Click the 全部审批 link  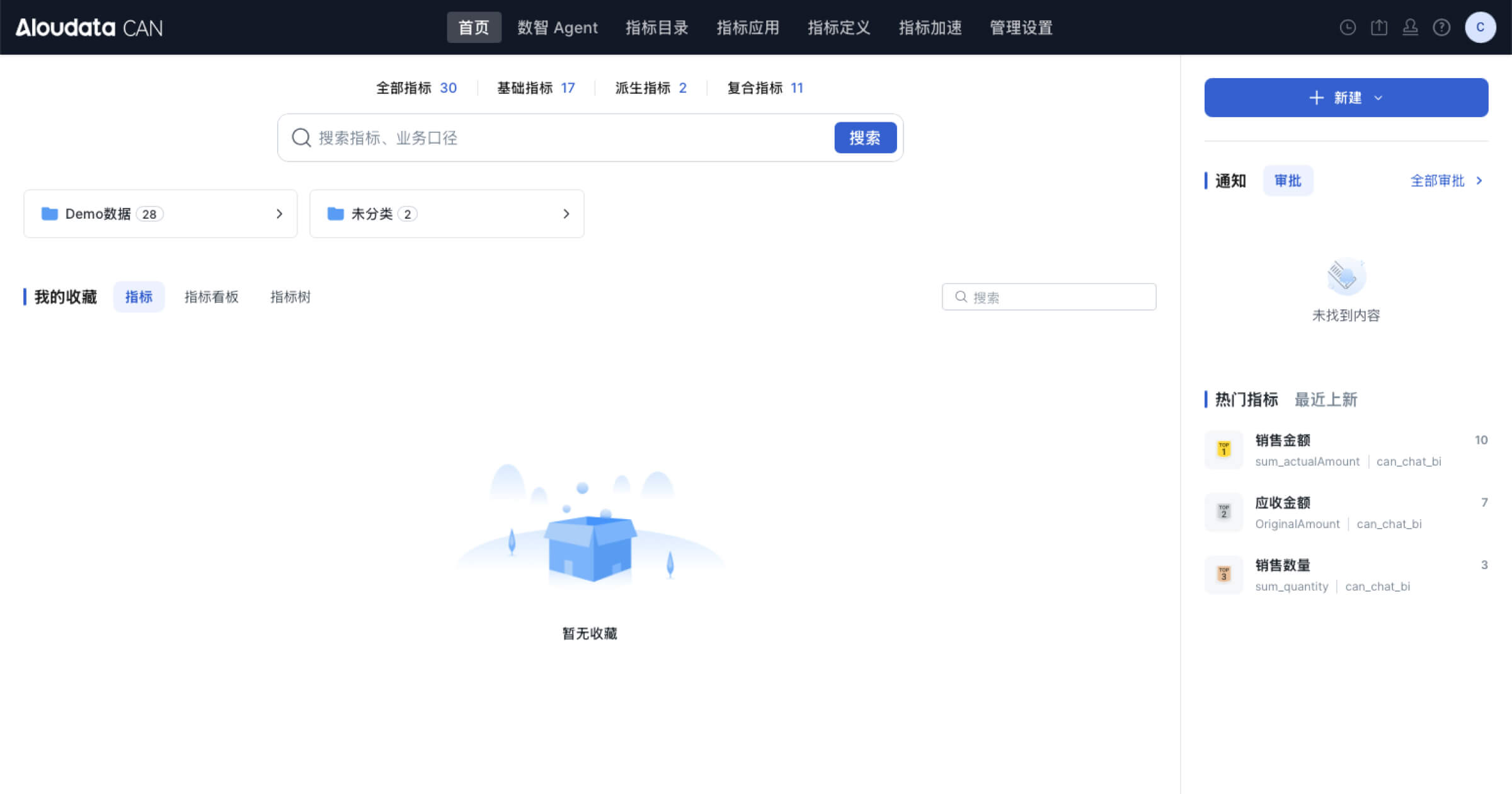[1437, 181]
